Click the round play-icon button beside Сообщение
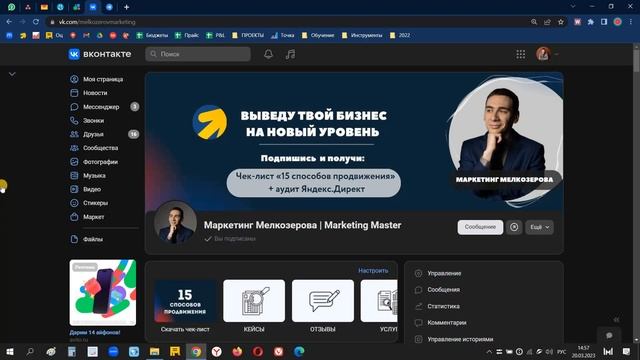The height and width of the screenshot is (360, 640). point(514,227)
